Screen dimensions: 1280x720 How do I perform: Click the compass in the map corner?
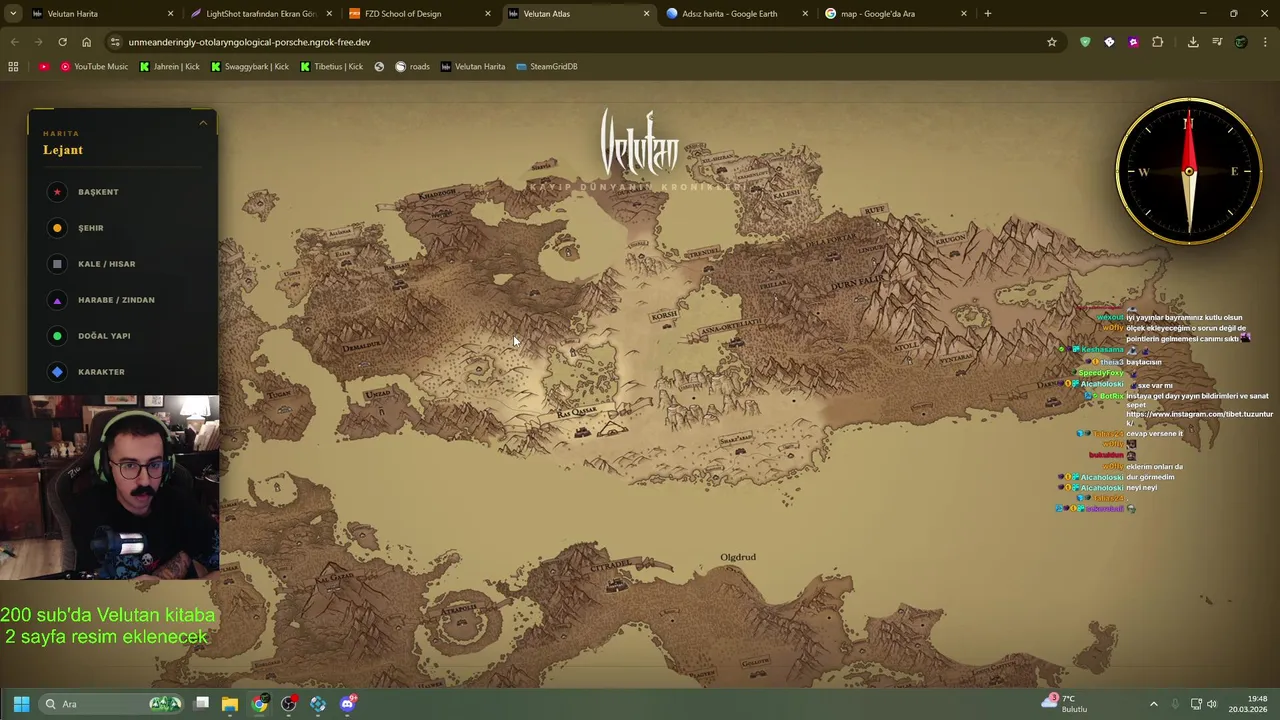(x=1189, y=171)
